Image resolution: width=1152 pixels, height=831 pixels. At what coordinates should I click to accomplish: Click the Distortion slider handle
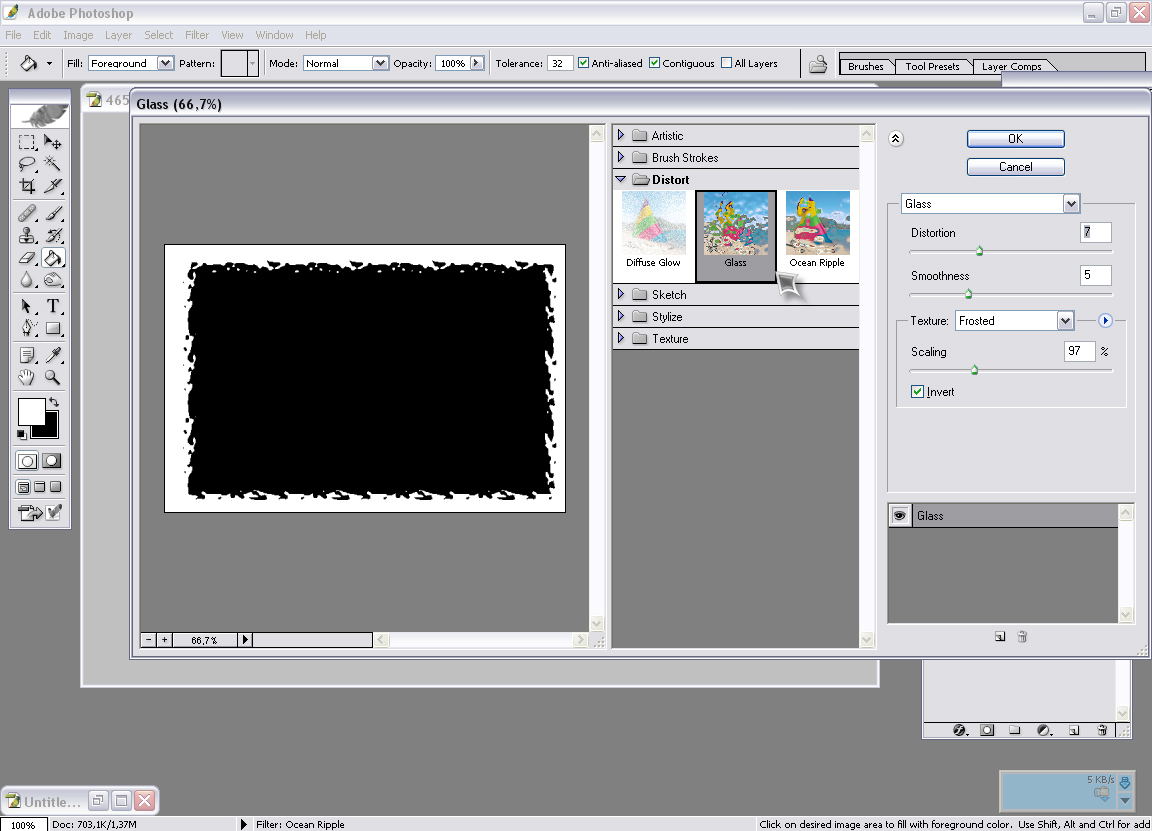[979, 251]
